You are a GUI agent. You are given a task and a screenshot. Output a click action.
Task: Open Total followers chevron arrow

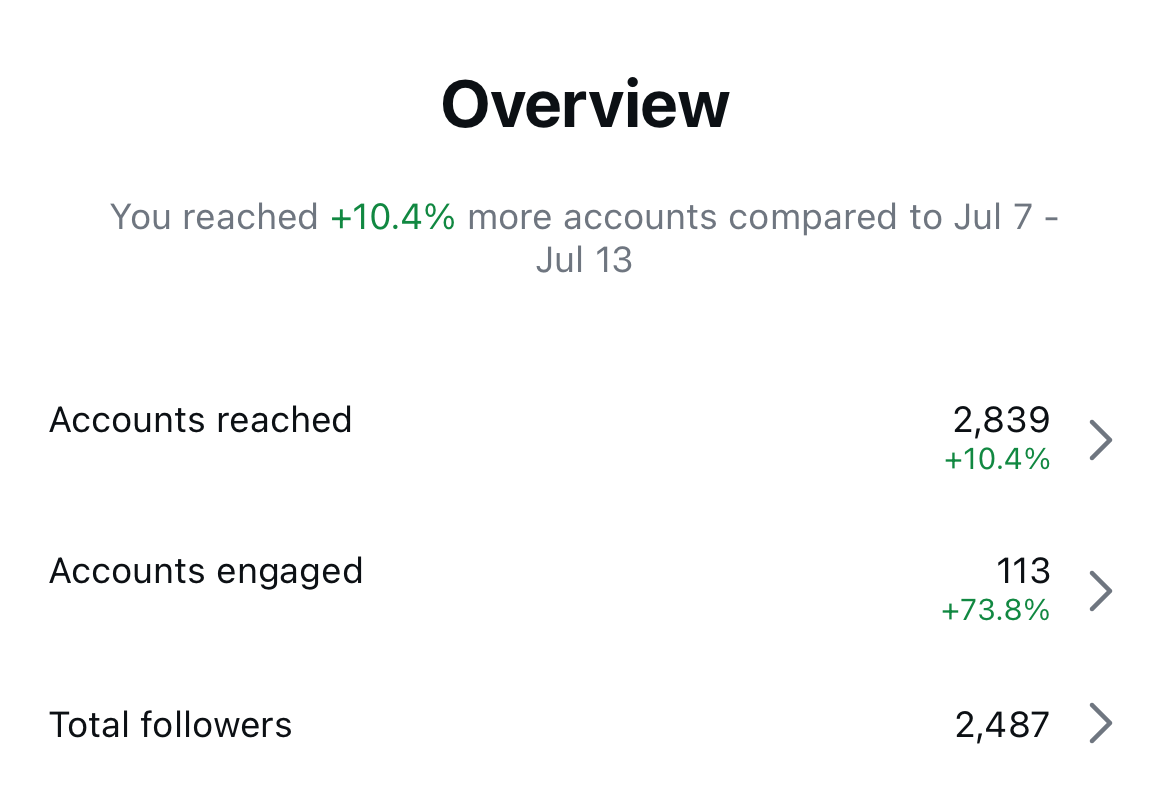(1100, 724)
